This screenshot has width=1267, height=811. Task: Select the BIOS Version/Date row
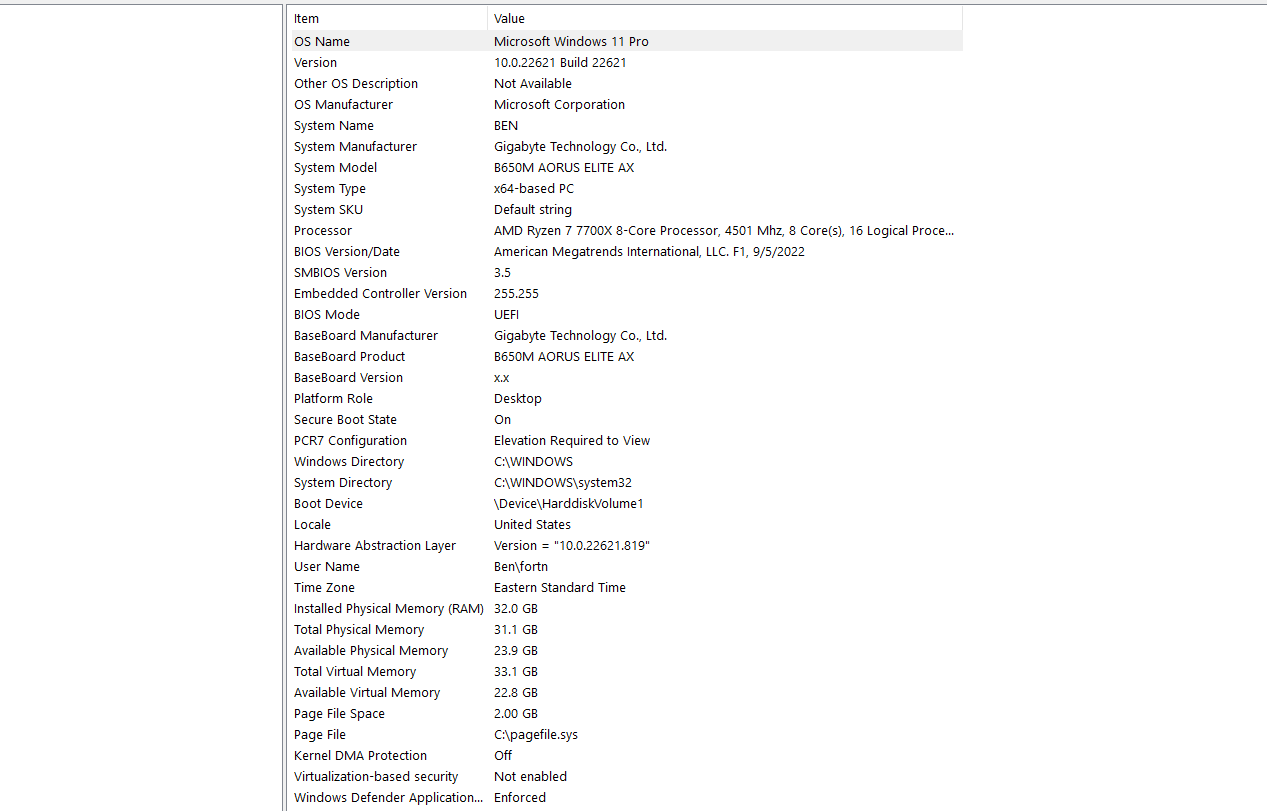626,251
